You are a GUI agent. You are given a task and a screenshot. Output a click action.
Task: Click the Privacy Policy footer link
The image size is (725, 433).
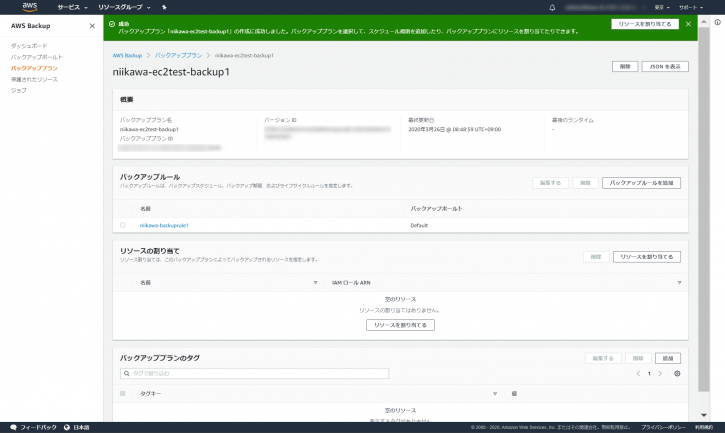tap(664, 427)
